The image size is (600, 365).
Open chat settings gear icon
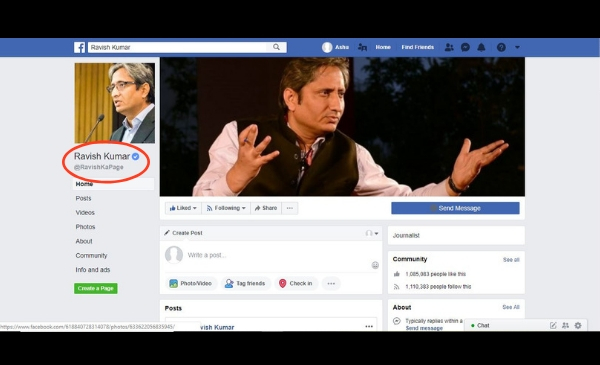tap(578, 325)
